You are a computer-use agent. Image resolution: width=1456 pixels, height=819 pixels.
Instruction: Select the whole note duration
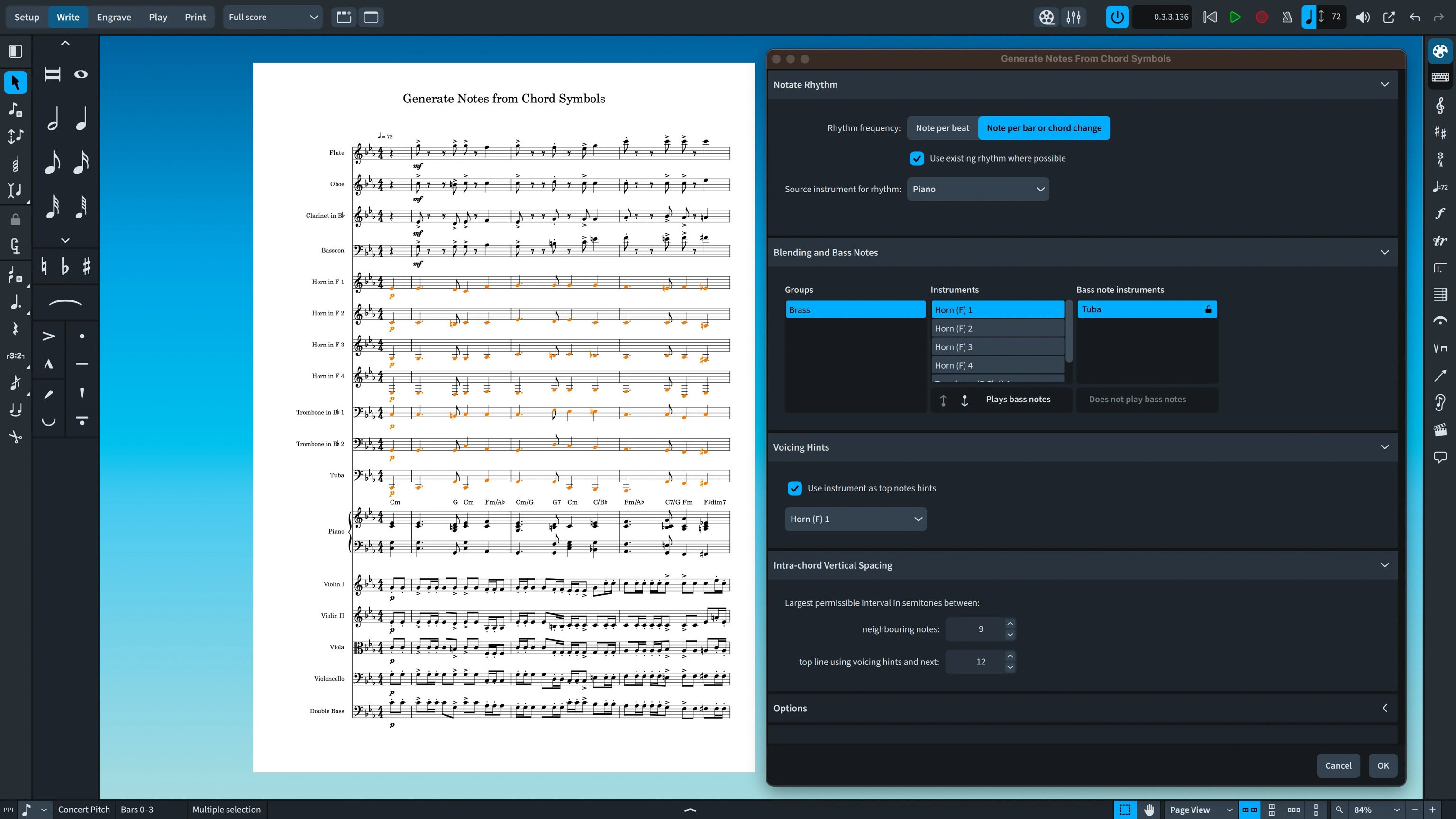pos(82,74)
